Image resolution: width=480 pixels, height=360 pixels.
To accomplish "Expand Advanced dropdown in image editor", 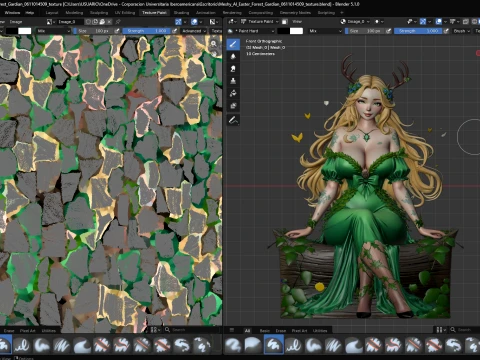I will (x=194, y=31).
